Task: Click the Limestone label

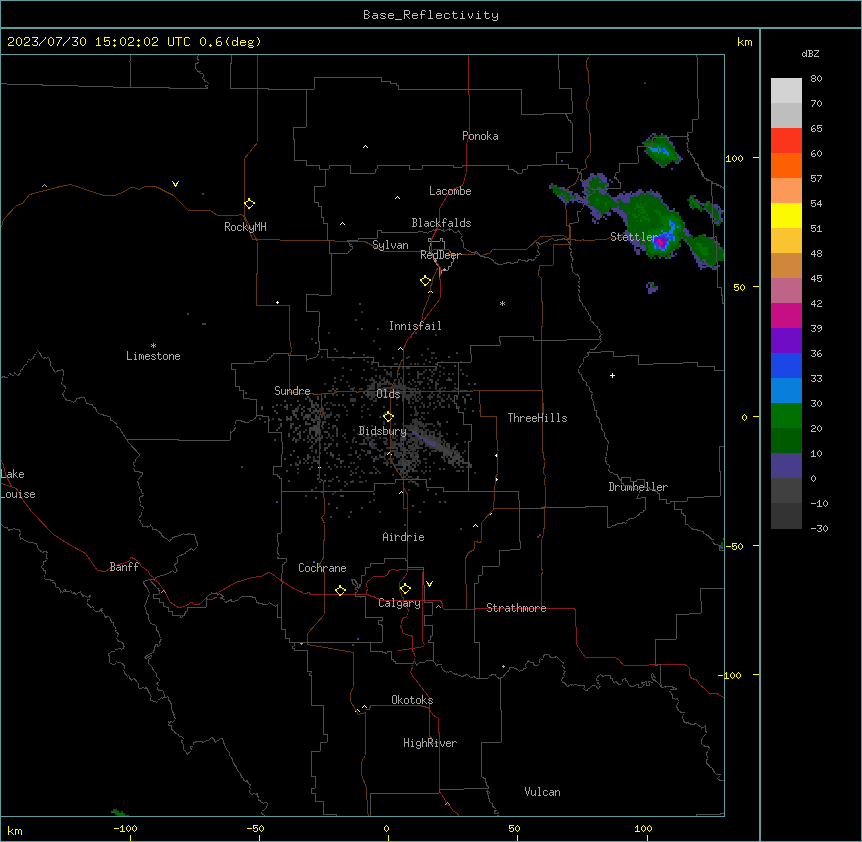Action: [x=153, y=356]
